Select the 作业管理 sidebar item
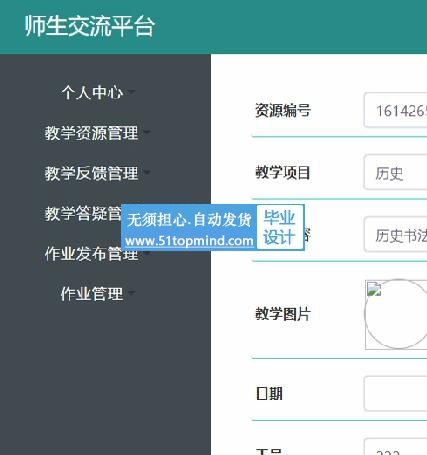 tap(92, 294)
